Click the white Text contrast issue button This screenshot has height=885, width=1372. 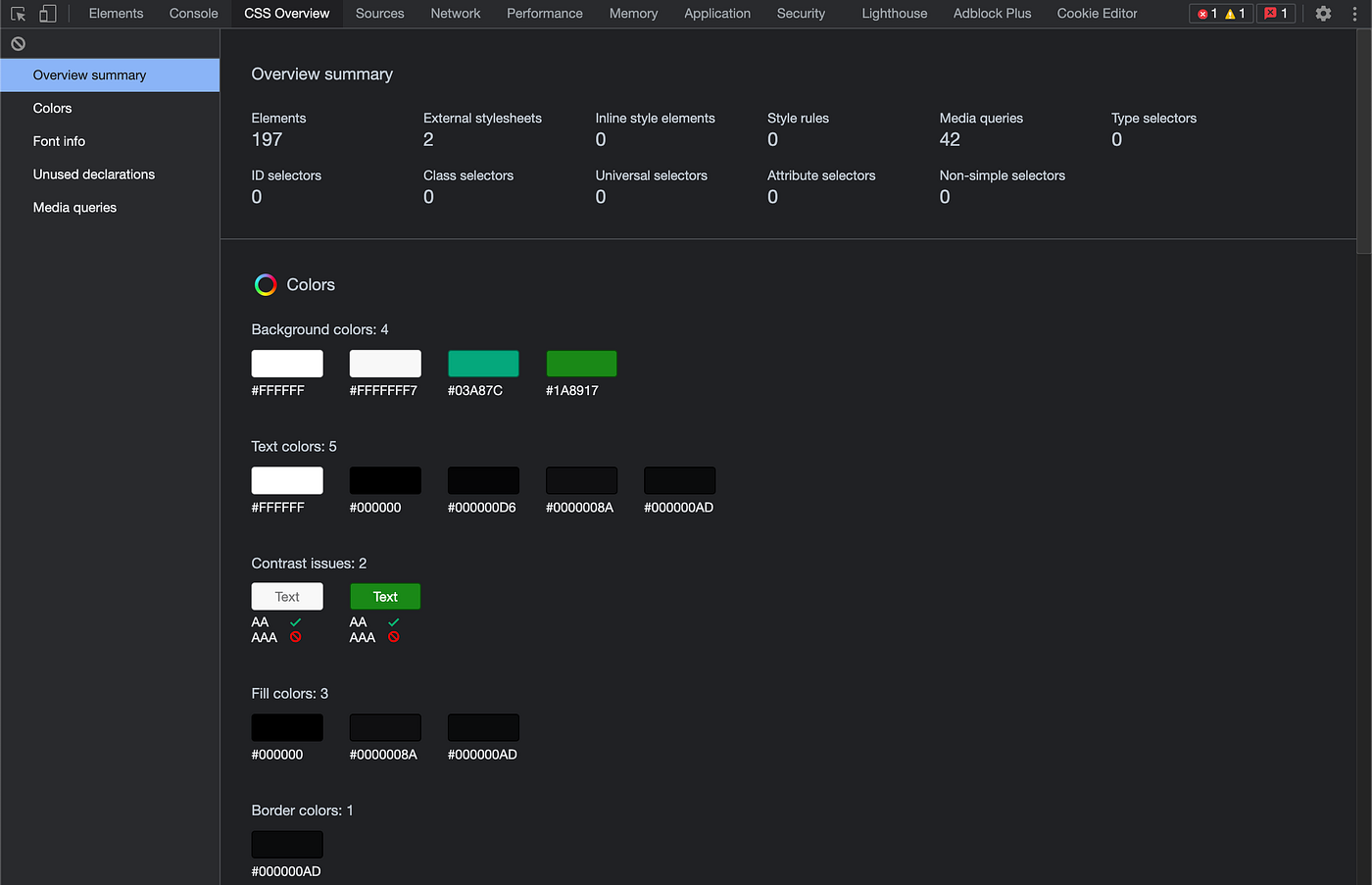coord(287,597)
